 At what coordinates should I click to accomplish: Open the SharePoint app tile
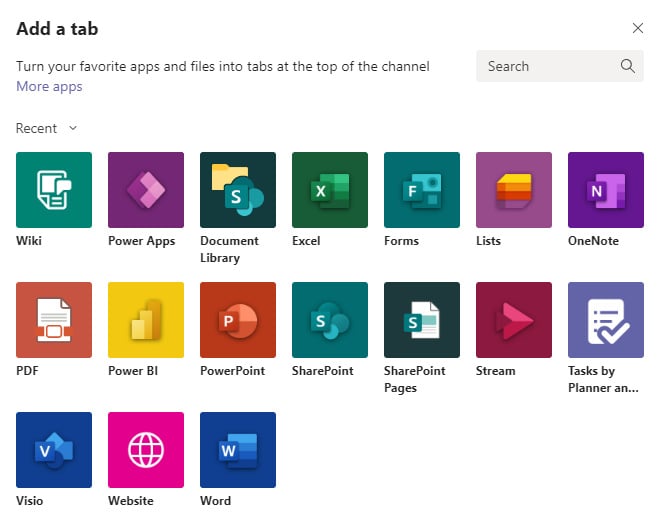click(330, 320)
